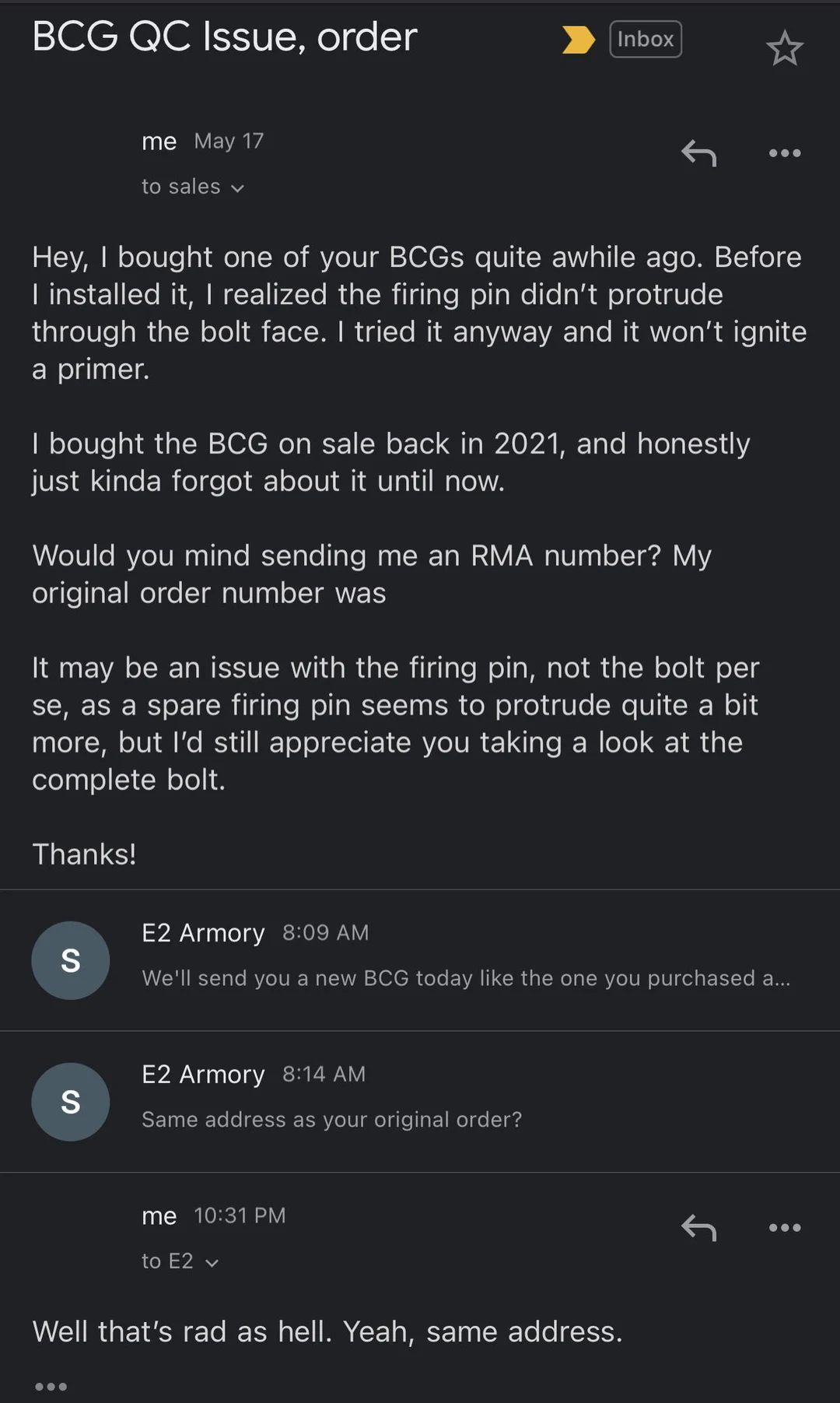Viewport: 840px width, 1403px height.
Task: Expand recipient details via 'to E2' chevron
Action: [x=212, y=1261]
